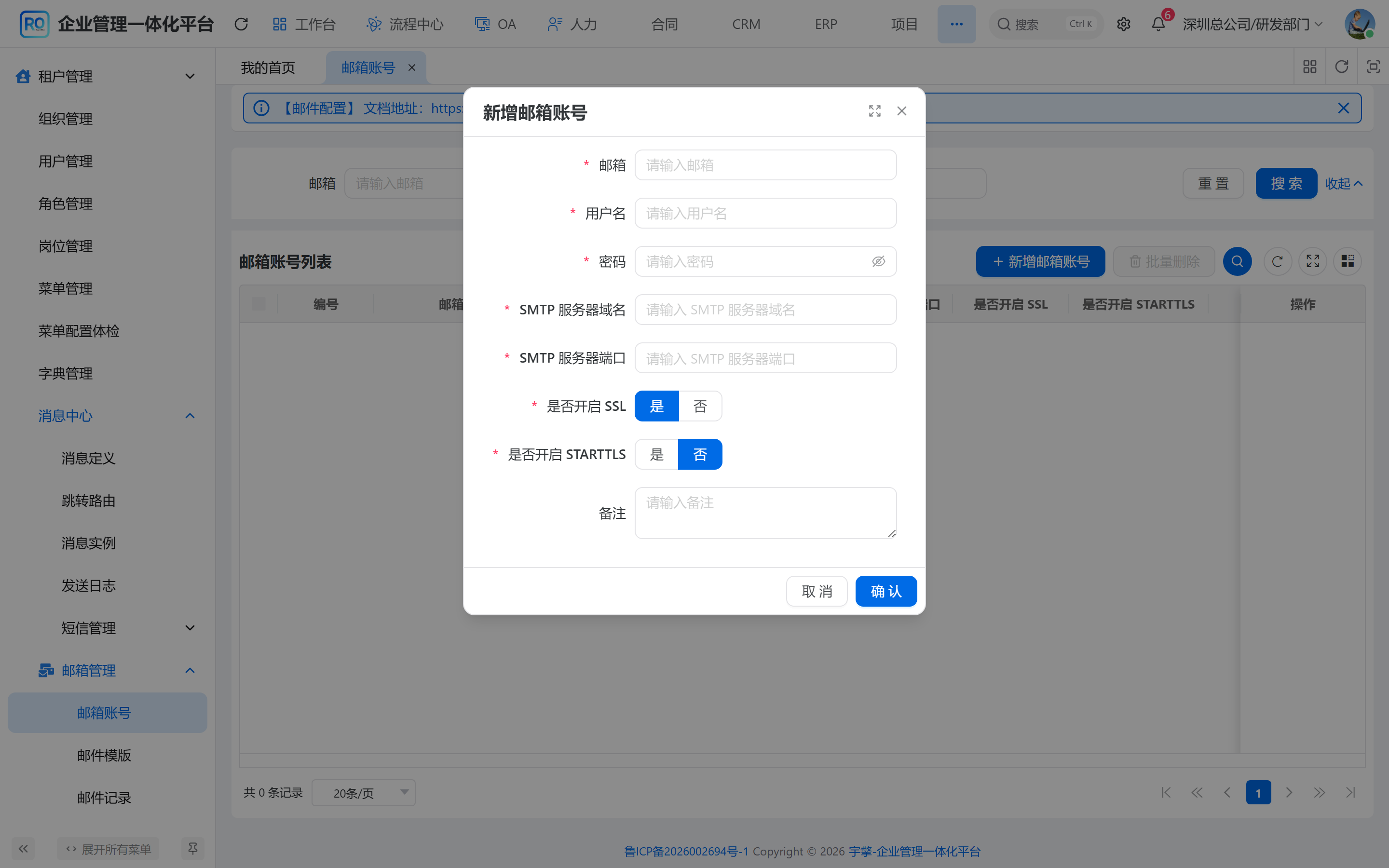Expand the table to fullscreen

[x=1313, y=262]
